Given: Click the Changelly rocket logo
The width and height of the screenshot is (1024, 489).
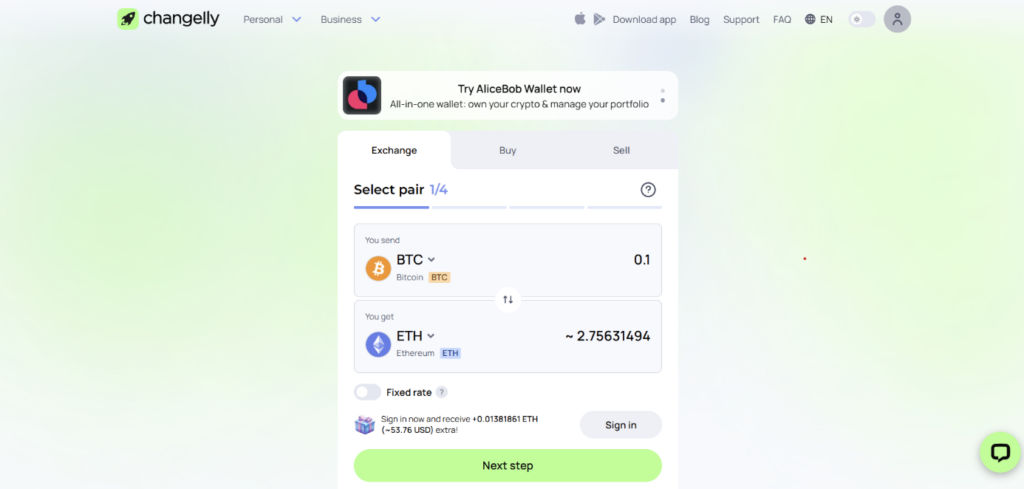Looking at the screenshot, I should [128, 19].
